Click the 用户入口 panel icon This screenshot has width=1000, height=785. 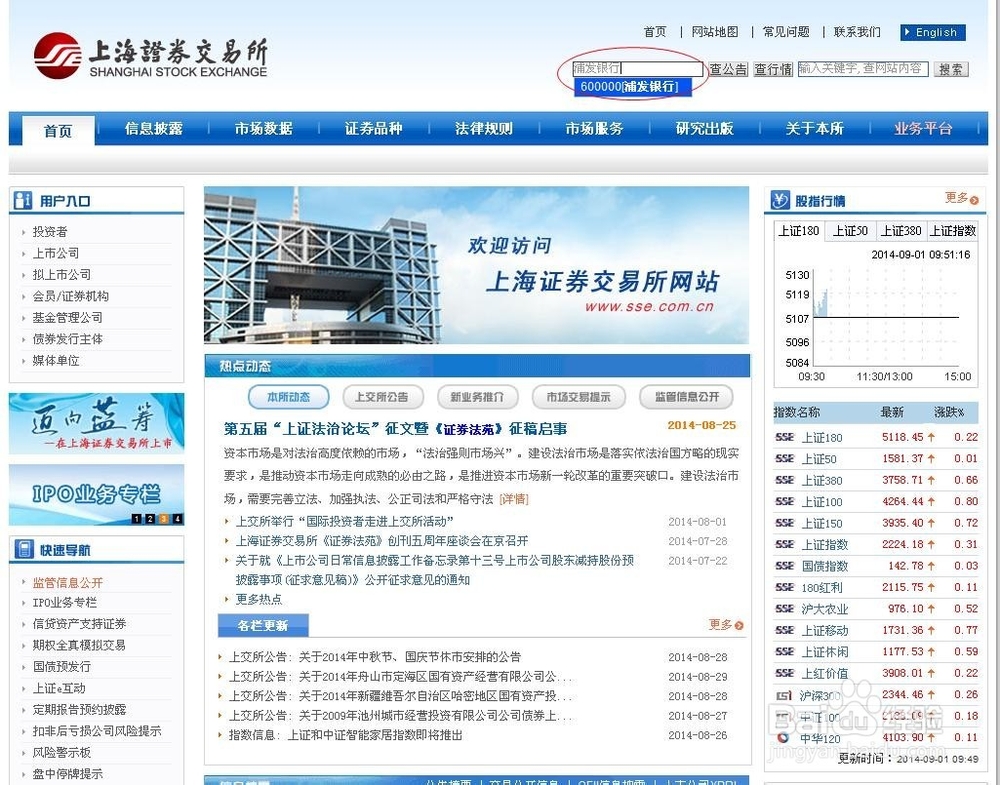[x=22, y=200]
